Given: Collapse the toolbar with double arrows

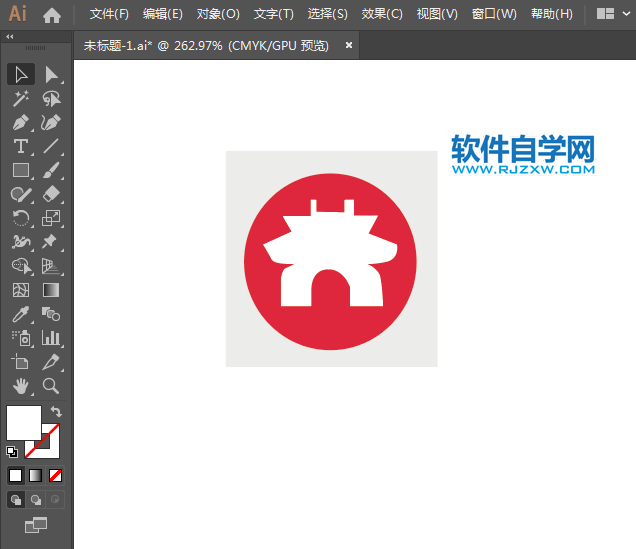Looking at the screenshot, I should coord(10,36).
